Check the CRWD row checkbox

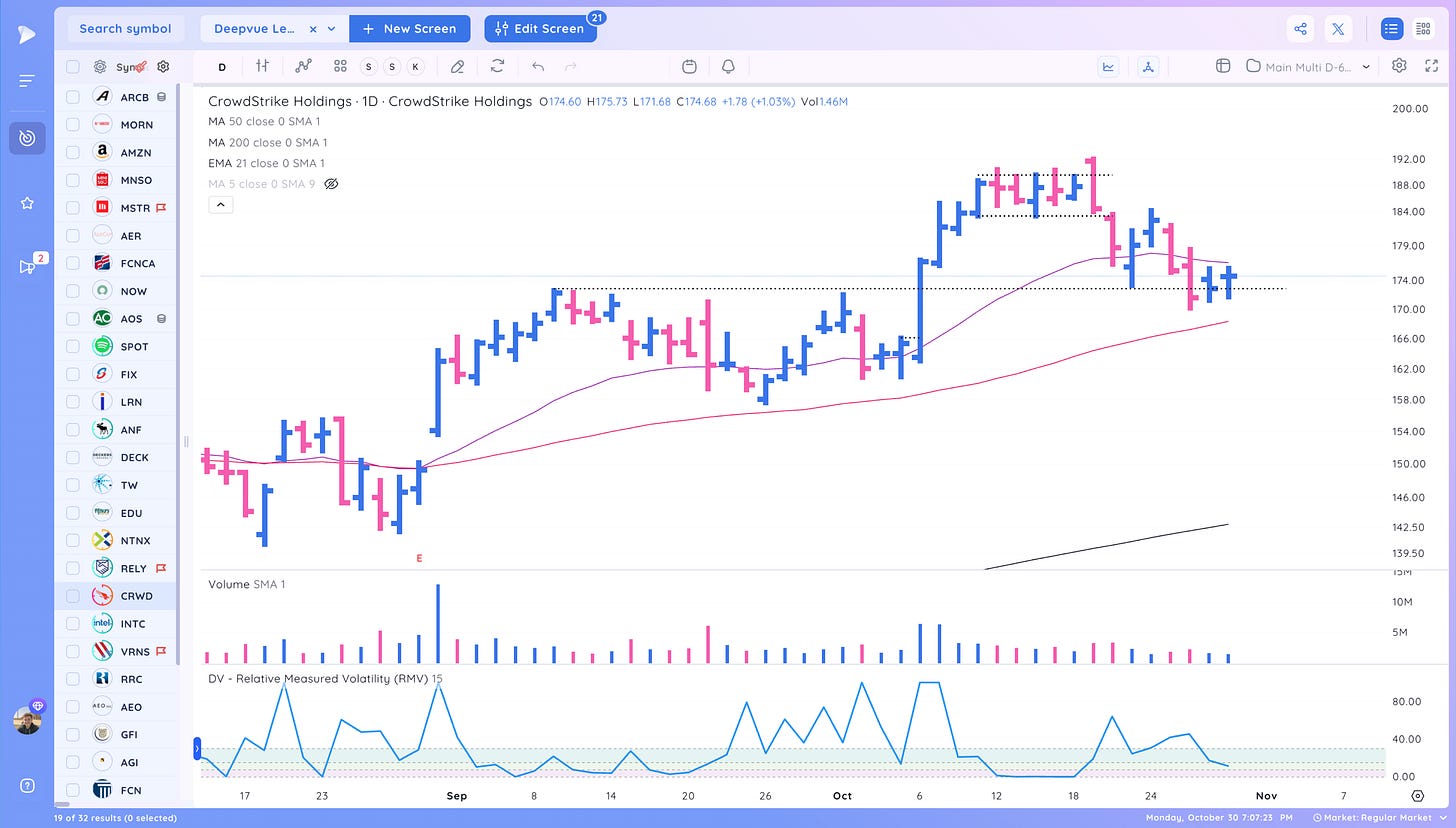tap(72, 595)
